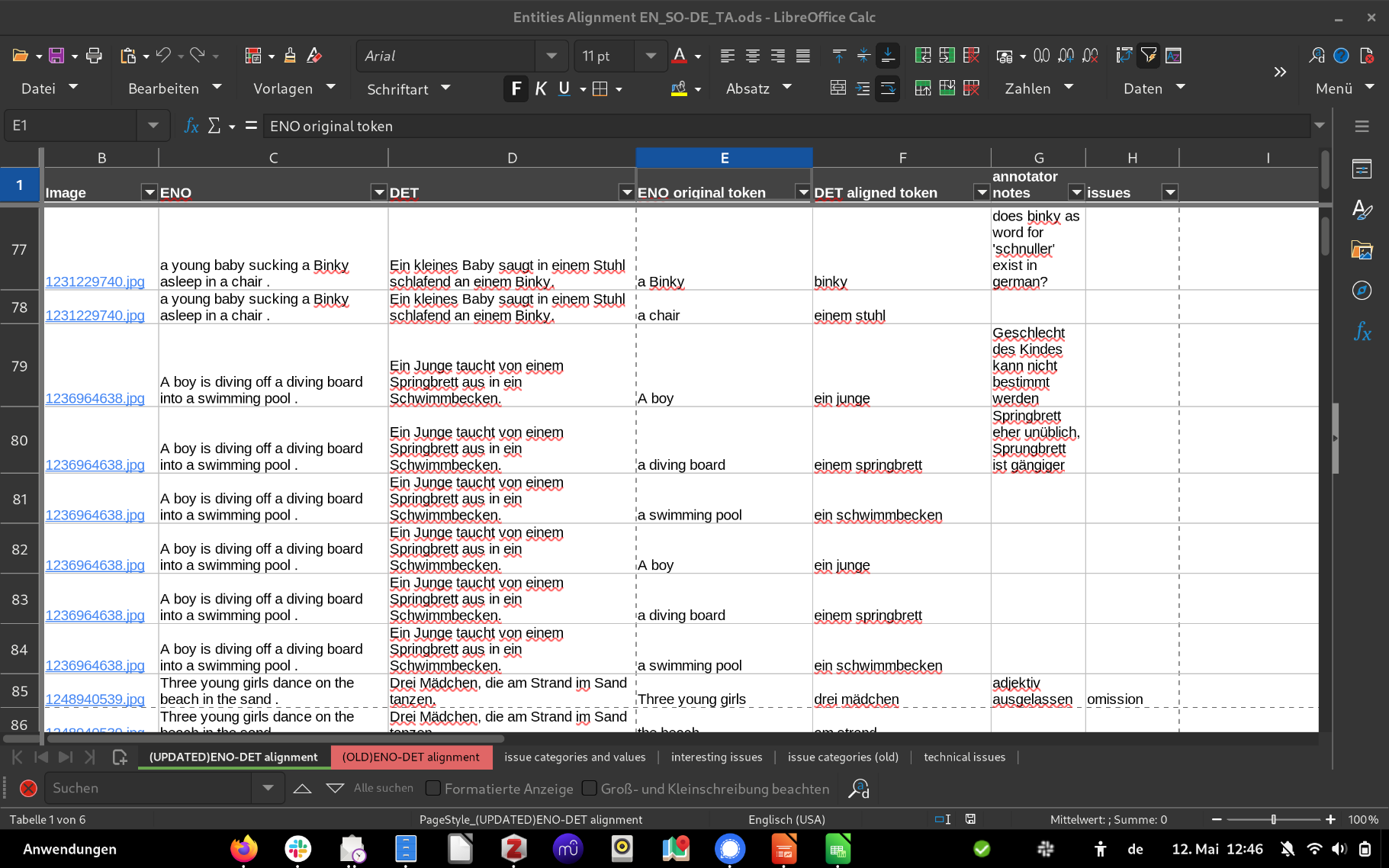Open the sidebar Gallery icon
The image size is (1389, 868).
pos(1362,250)
